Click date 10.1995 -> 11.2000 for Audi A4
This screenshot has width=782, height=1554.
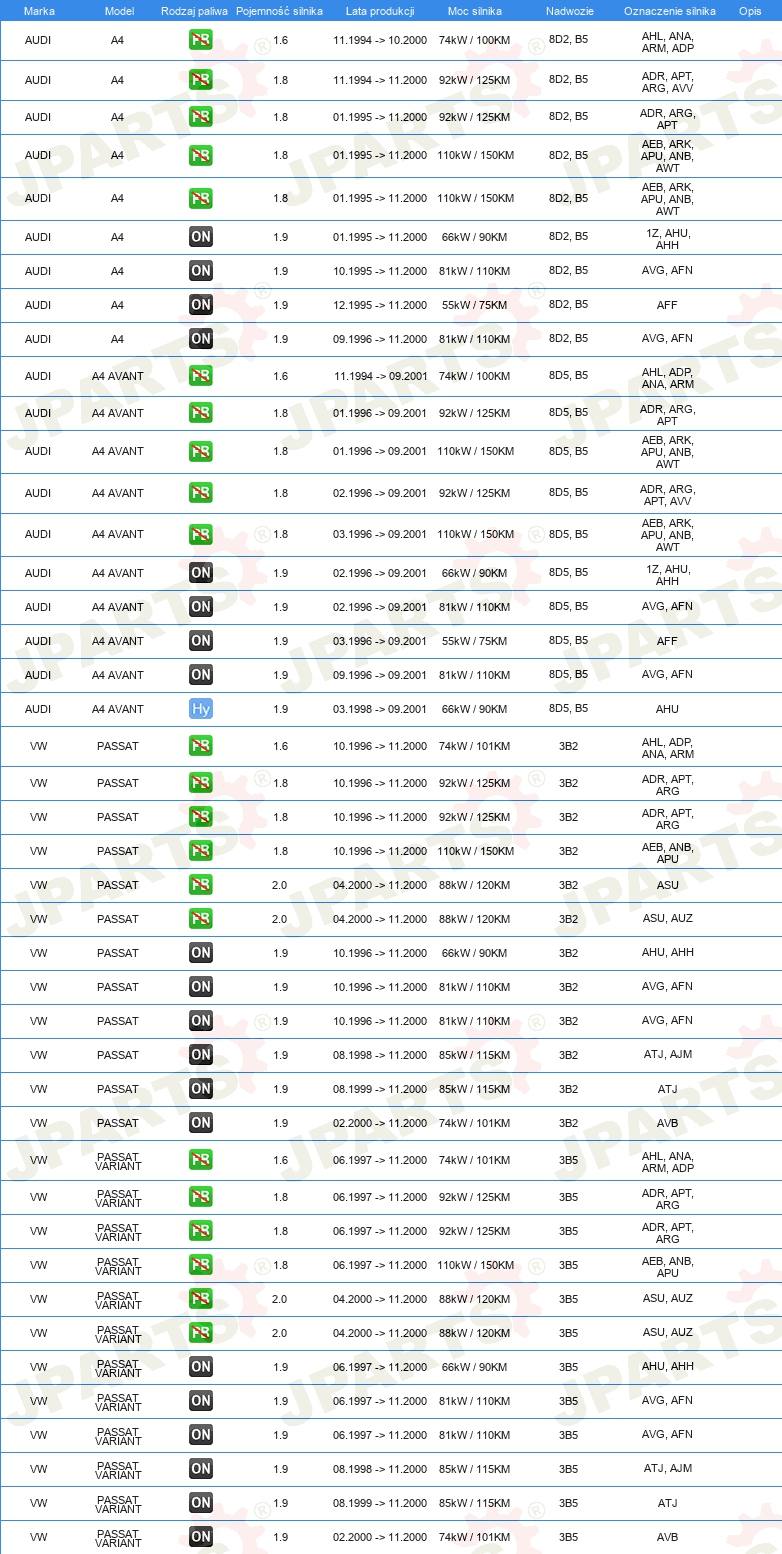[x=380, y=271]
